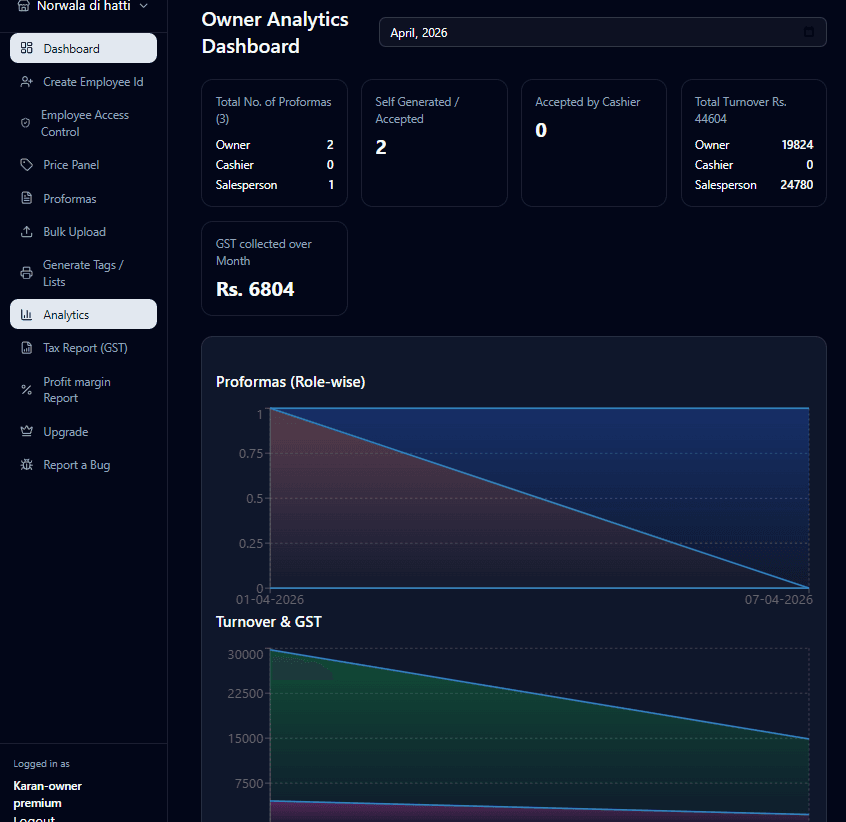Click the Price Panel tag icon
846x822 pixels.
pos(27,165)
